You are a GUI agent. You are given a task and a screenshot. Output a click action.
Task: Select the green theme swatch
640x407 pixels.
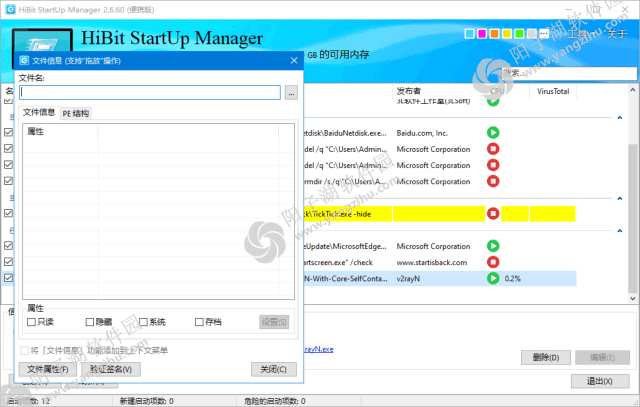(x=519, y=33)
